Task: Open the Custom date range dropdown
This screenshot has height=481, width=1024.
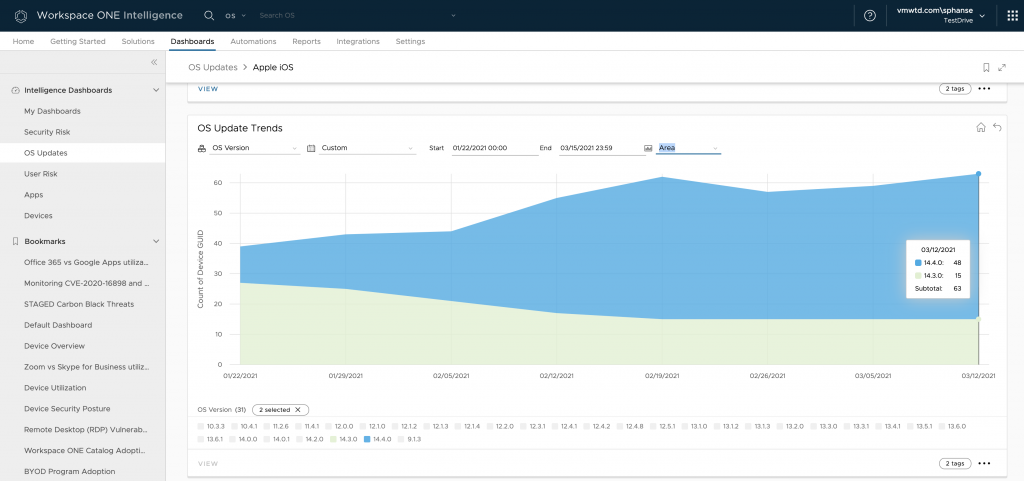Action: (366, 148)
